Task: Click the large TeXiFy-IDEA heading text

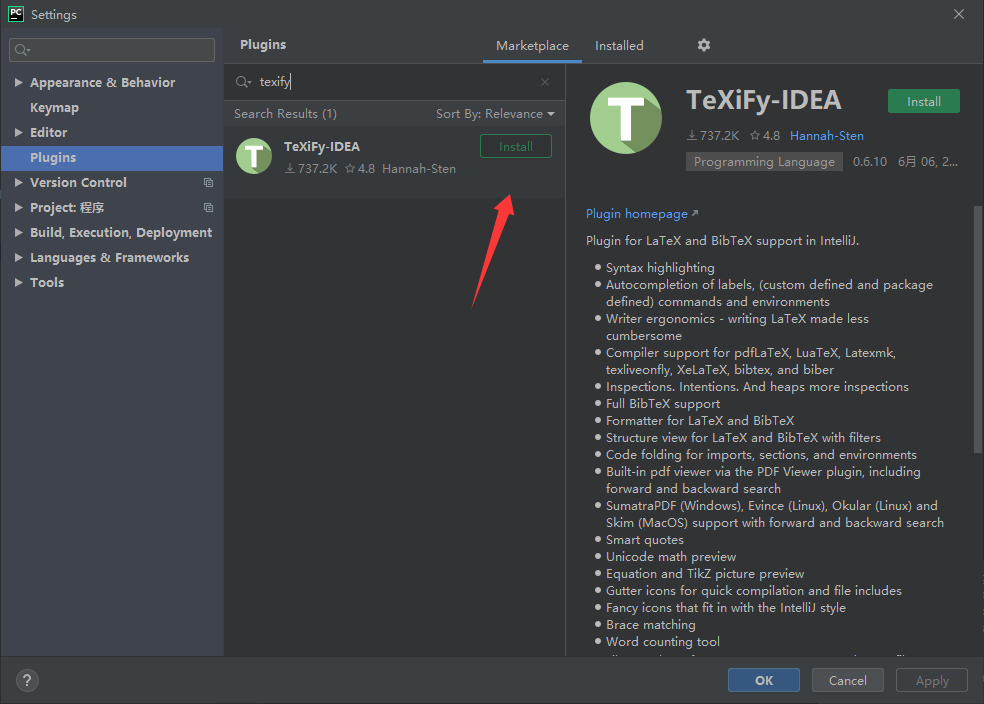Action: point(764,100)
